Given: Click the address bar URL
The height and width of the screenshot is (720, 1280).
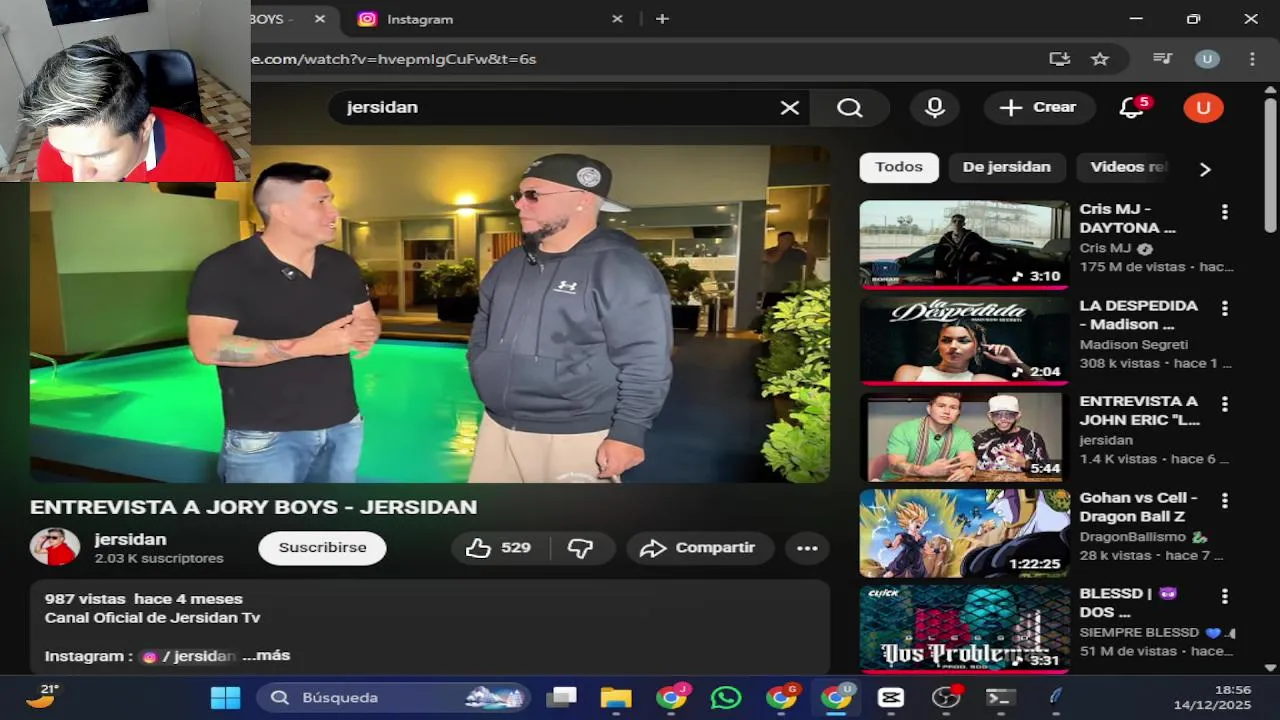Looking at the screenshot, I should pyautogui.click(x=393, y=59).
